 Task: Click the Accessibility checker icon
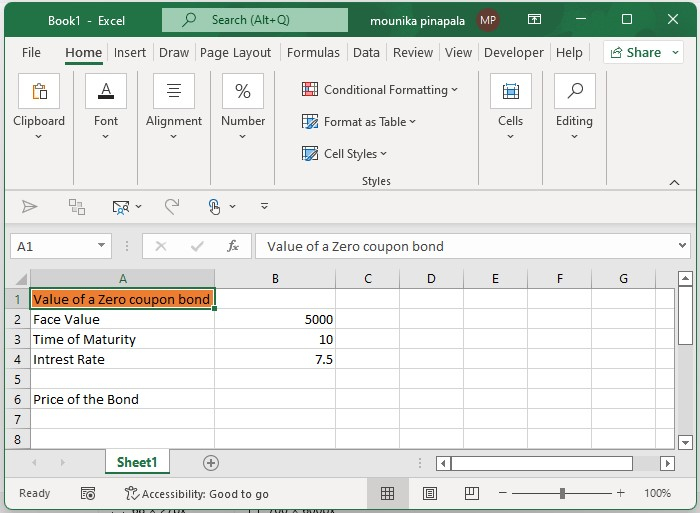click(x=132, y=493)
